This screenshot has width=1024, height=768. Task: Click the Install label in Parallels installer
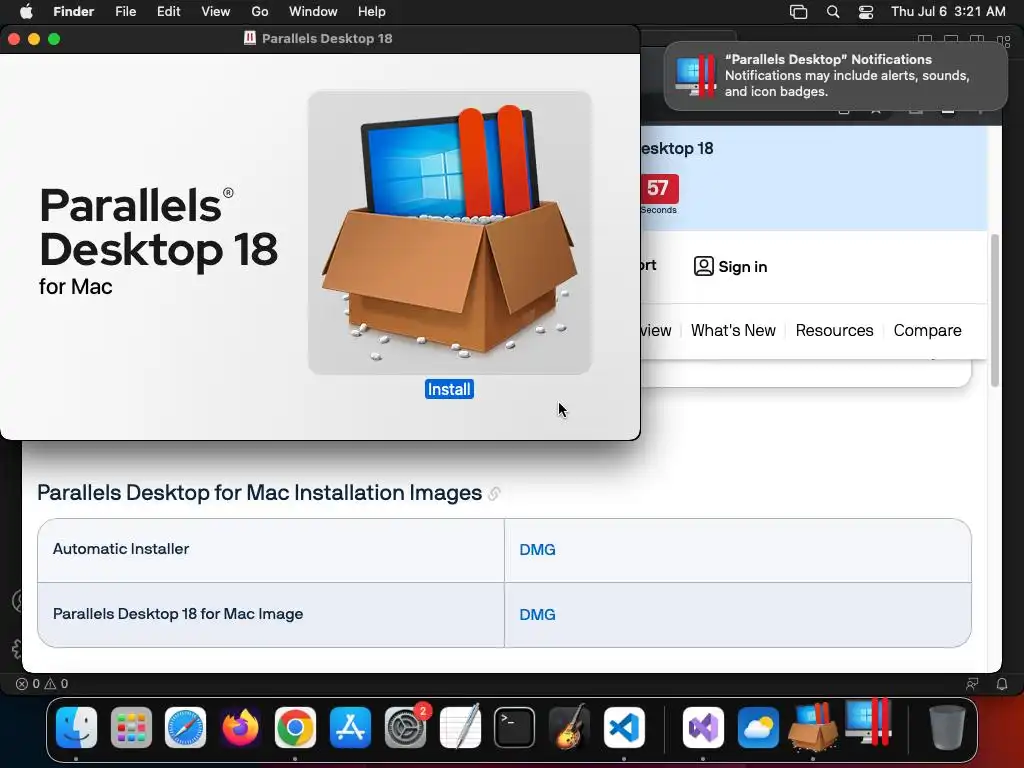[x=449, y=389]
